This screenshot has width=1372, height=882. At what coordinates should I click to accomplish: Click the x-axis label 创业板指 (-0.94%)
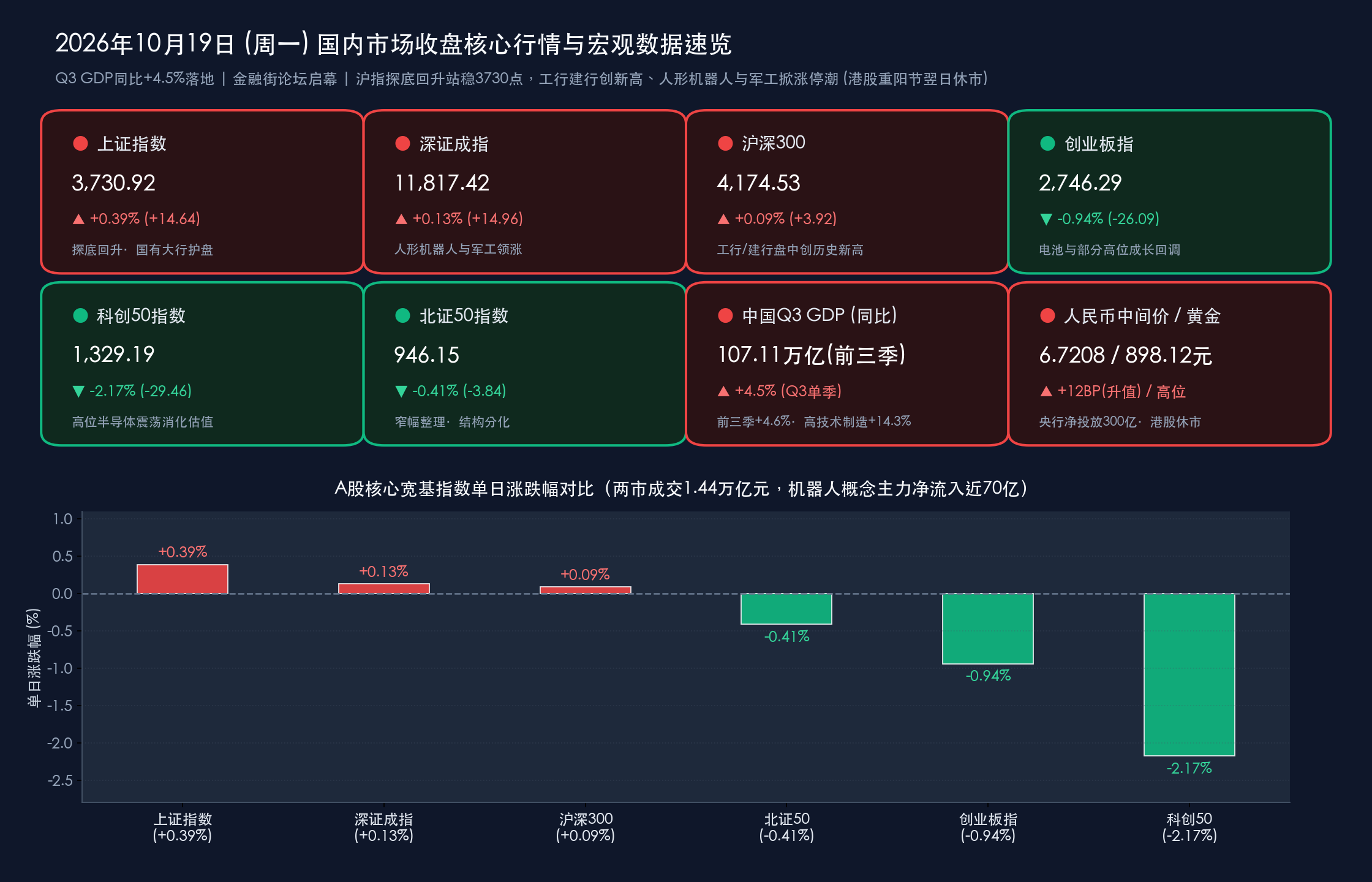(988, 827)
